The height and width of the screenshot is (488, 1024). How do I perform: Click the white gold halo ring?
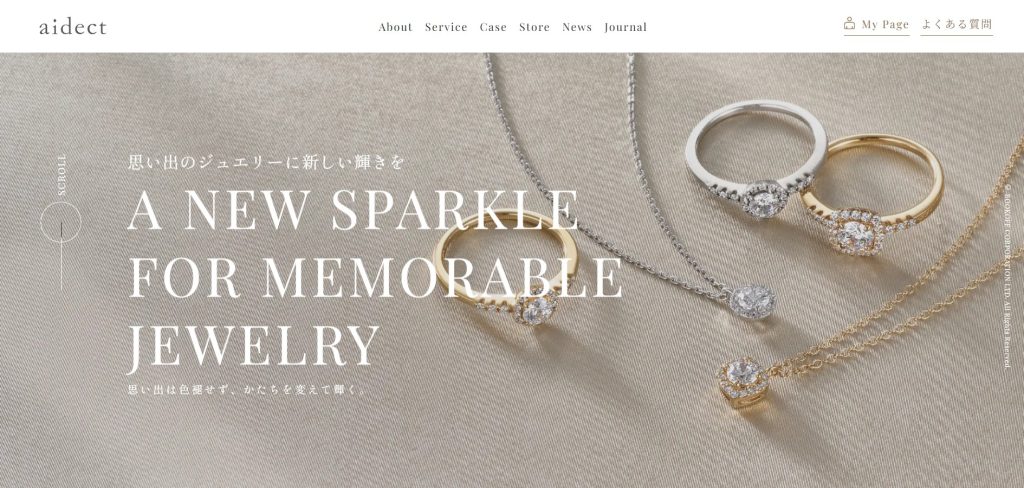click(756, 160)
